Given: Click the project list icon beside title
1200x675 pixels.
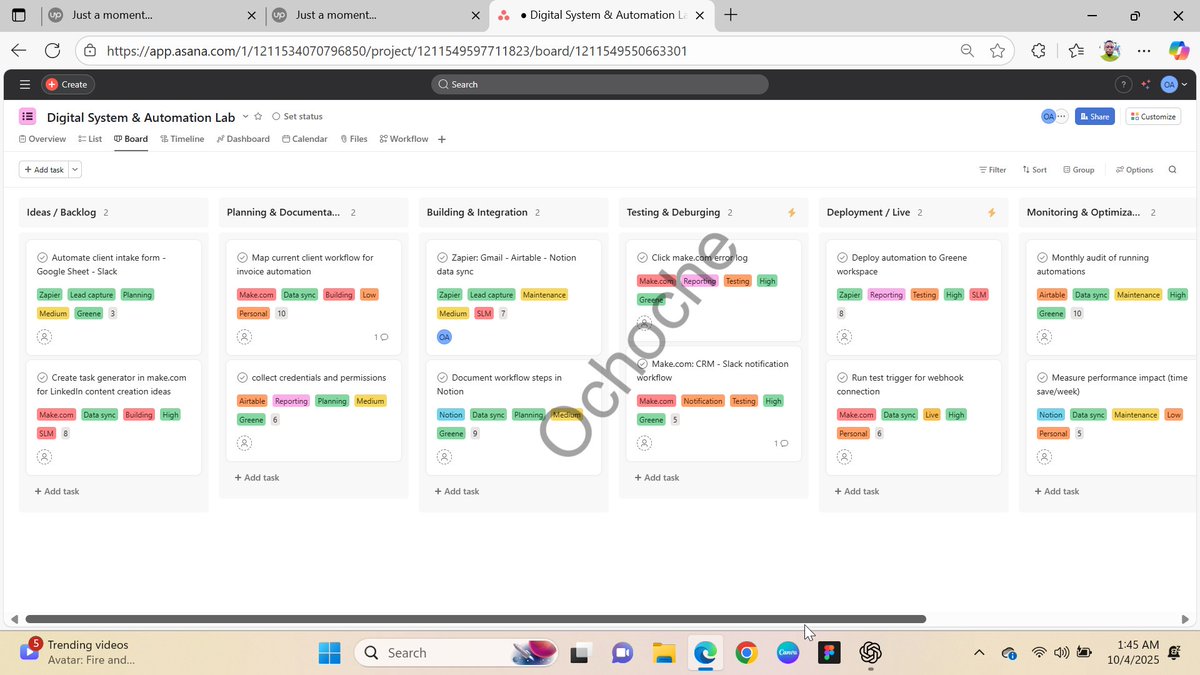Looking at the screenshot, I should pos(28,117).
